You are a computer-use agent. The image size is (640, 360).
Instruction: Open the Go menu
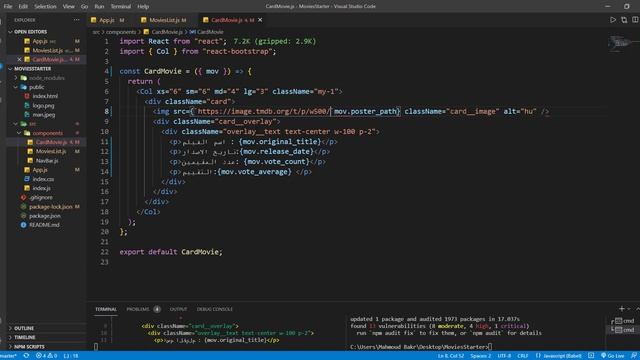coord(84,6)
